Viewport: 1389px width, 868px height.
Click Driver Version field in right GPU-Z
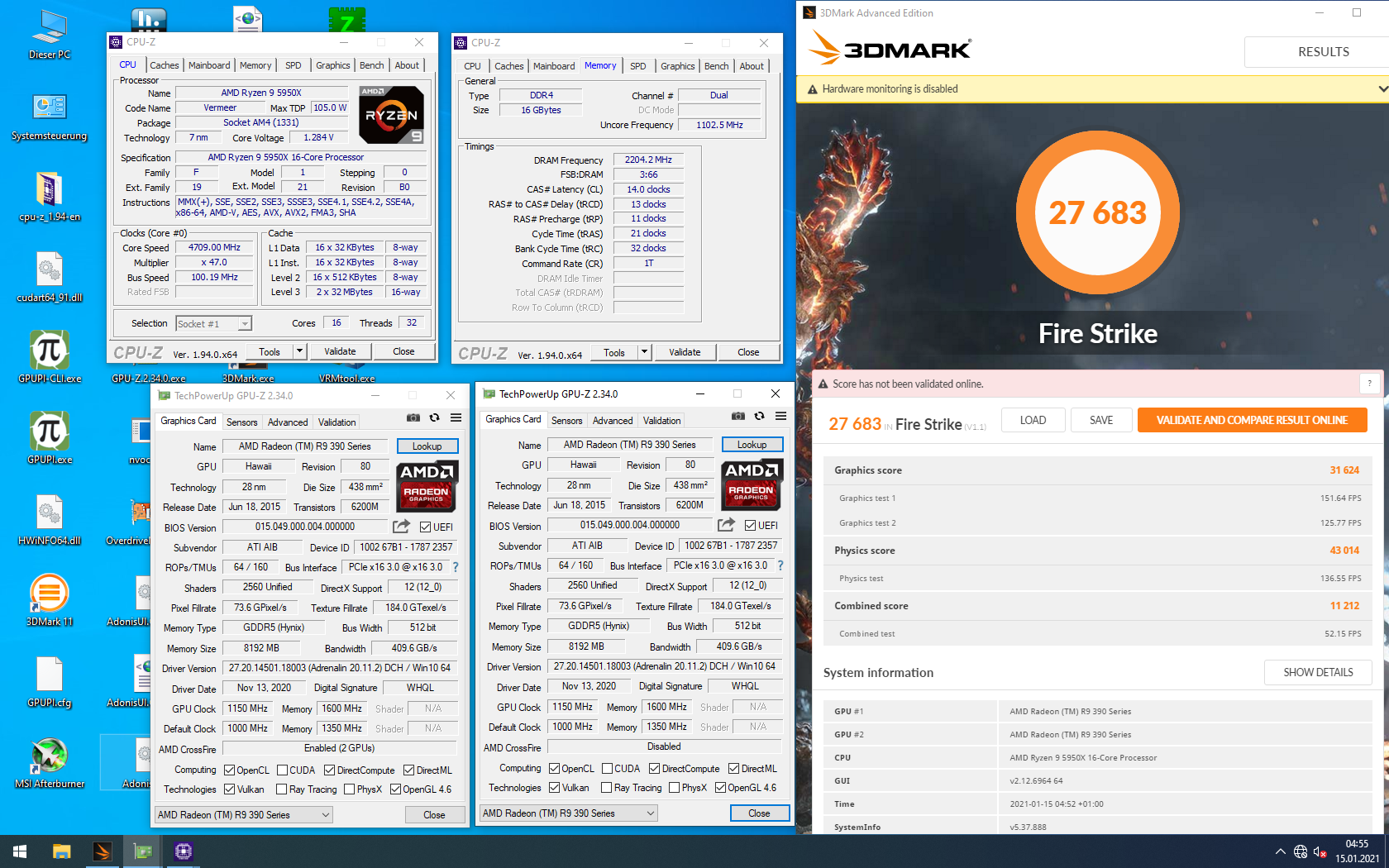664,666
